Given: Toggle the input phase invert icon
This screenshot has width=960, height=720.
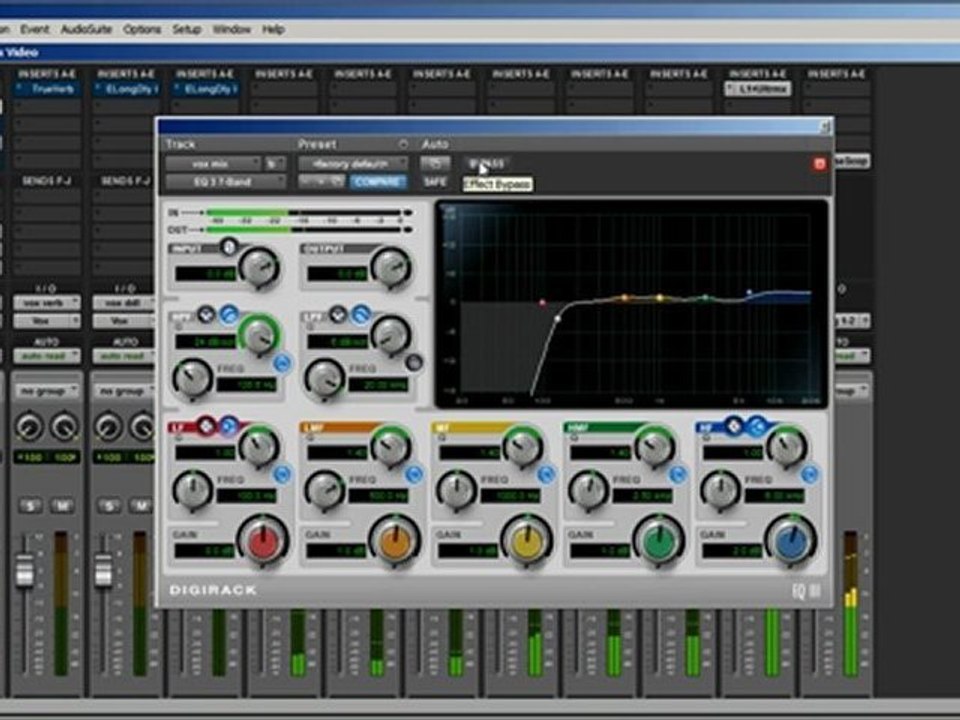Looking at the screenshot, I should pyautogui.click(x=228, y=247).
